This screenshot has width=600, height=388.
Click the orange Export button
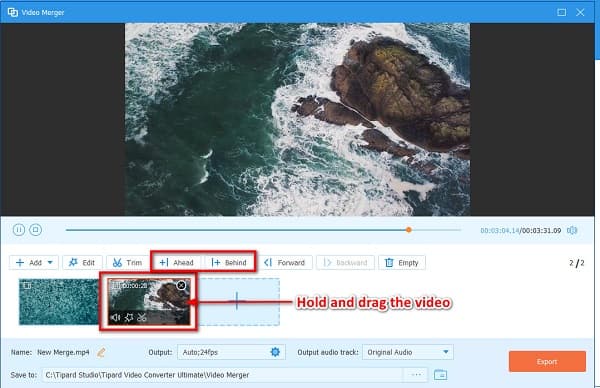point(547,361)
